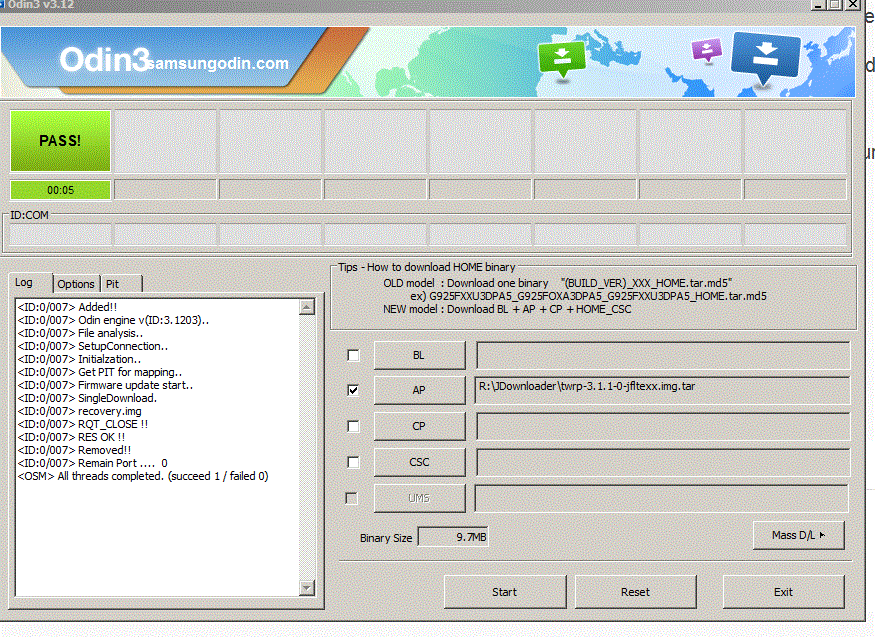Click the first ID:COM port slot

(60, 235)
